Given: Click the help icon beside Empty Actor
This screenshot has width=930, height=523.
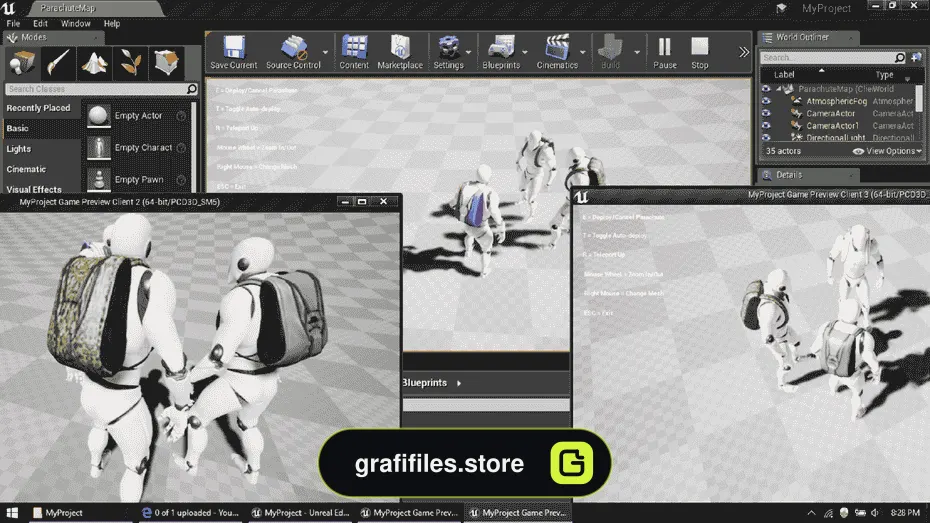Looking at the screenshot, I should (x=181, y=116).
